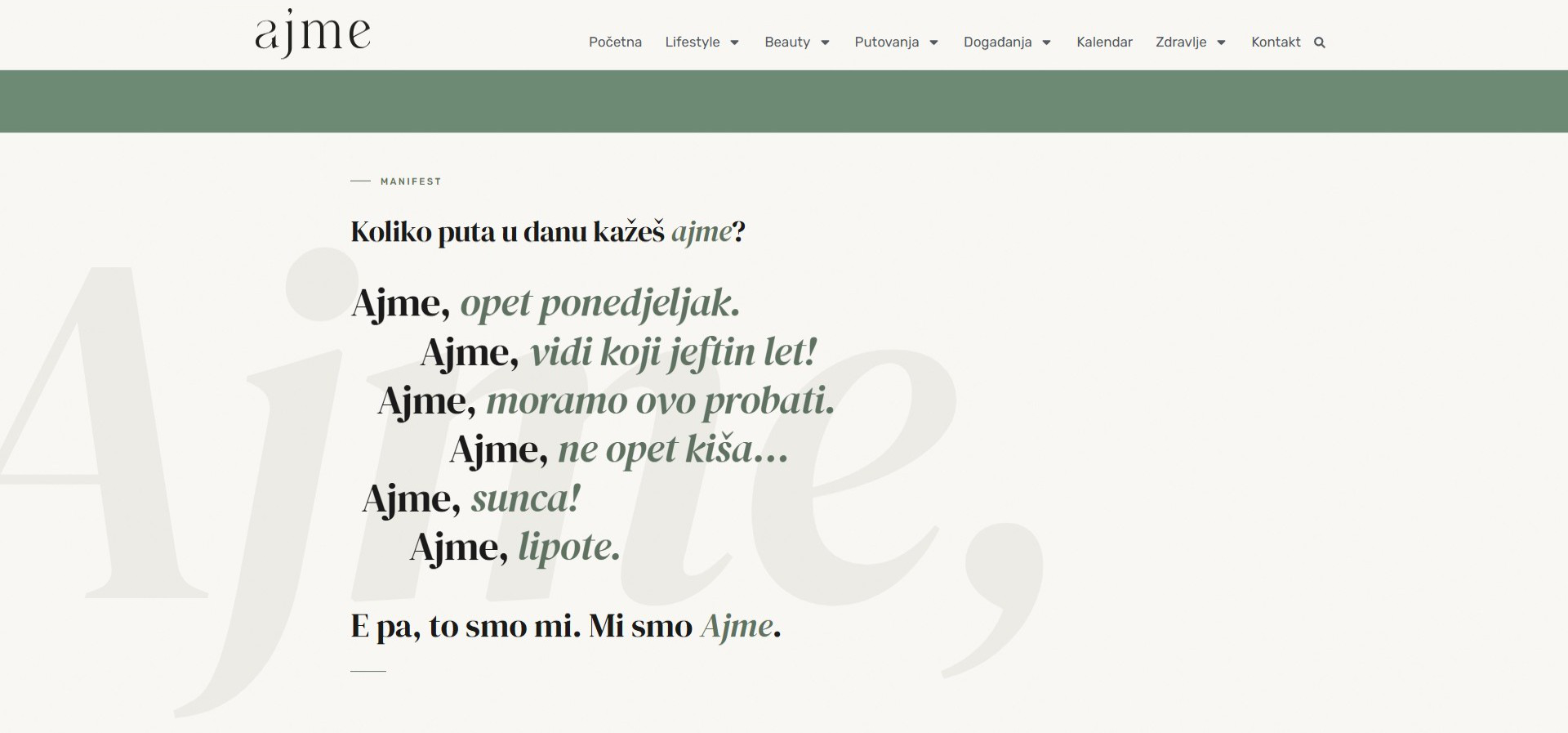Open the Beauty menu item
Viewport: 1568px width, 733px height.
(x=787, y=42)
